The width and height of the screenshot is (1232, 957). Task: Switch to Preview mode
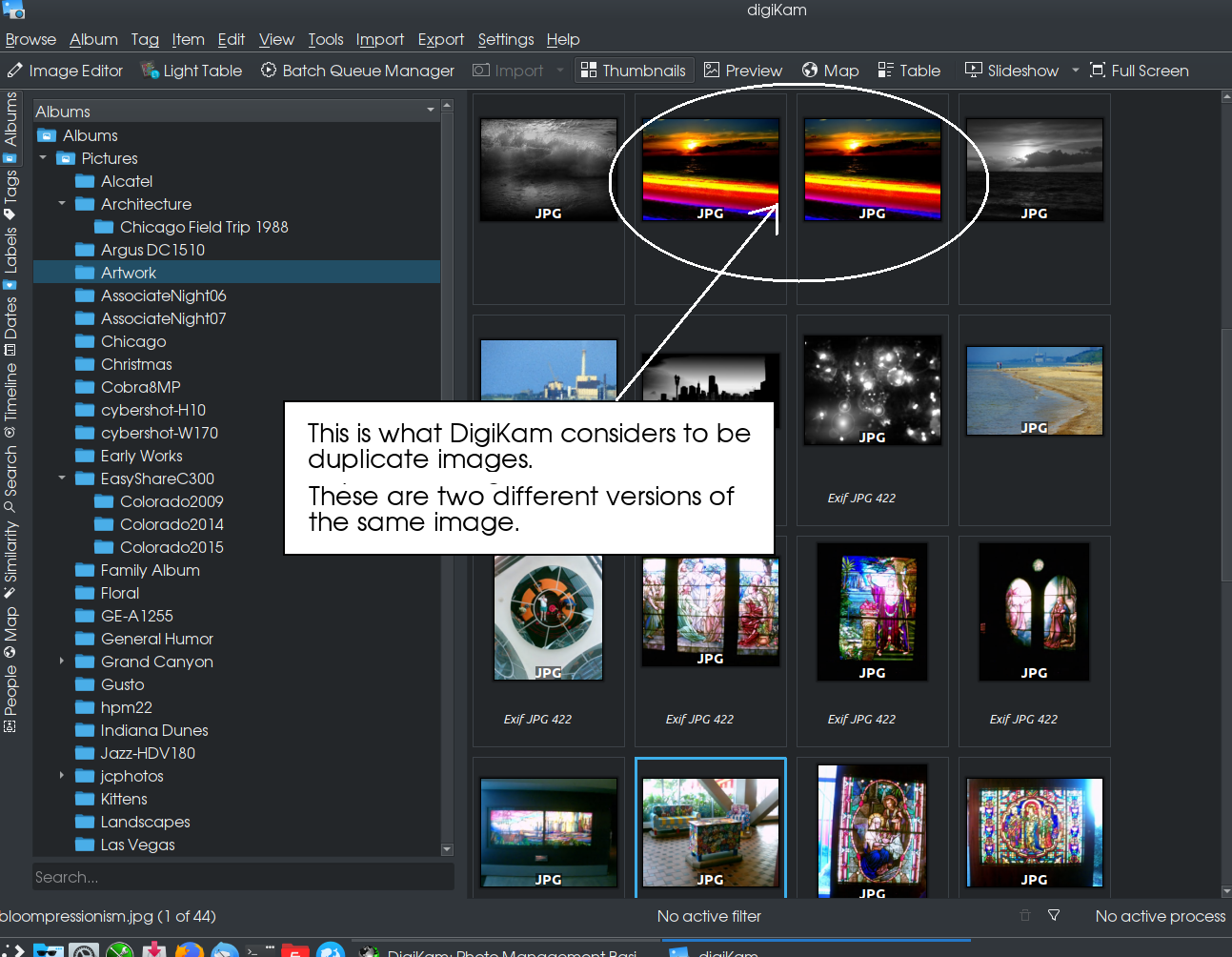click(x=743, y=71)
